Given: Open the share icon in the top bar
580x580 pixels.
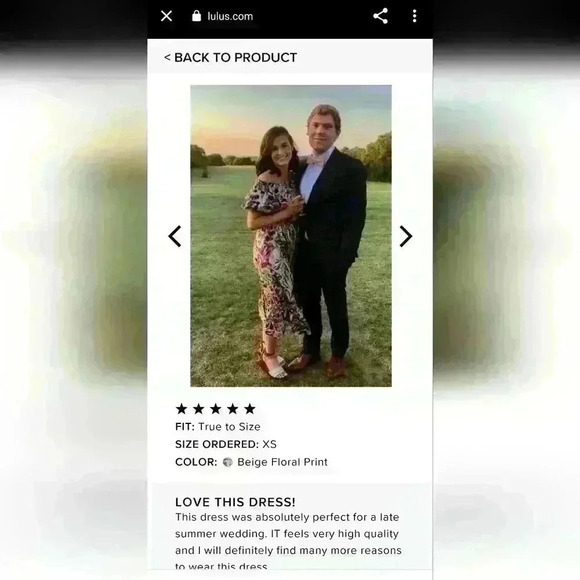Looking at the screenshot, I should click(x=380, y=16).
